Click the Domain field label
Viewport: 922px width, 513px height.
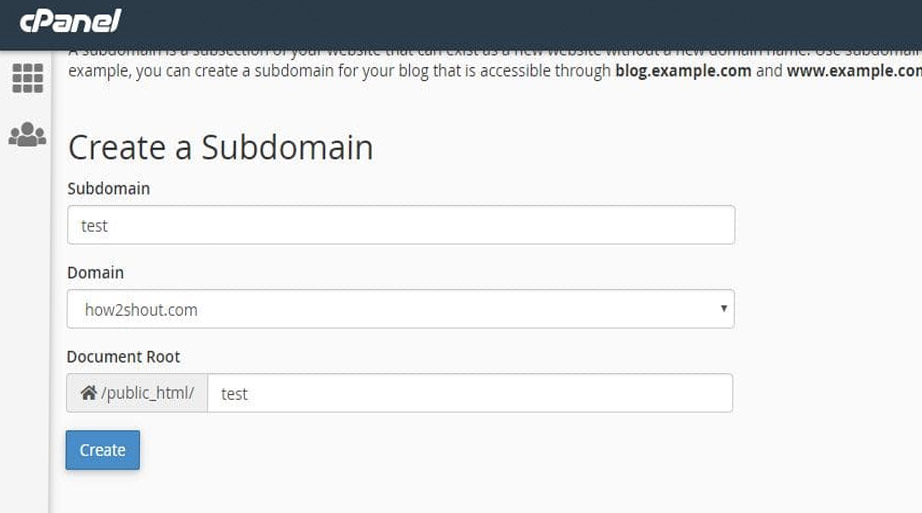pos(95,272)
